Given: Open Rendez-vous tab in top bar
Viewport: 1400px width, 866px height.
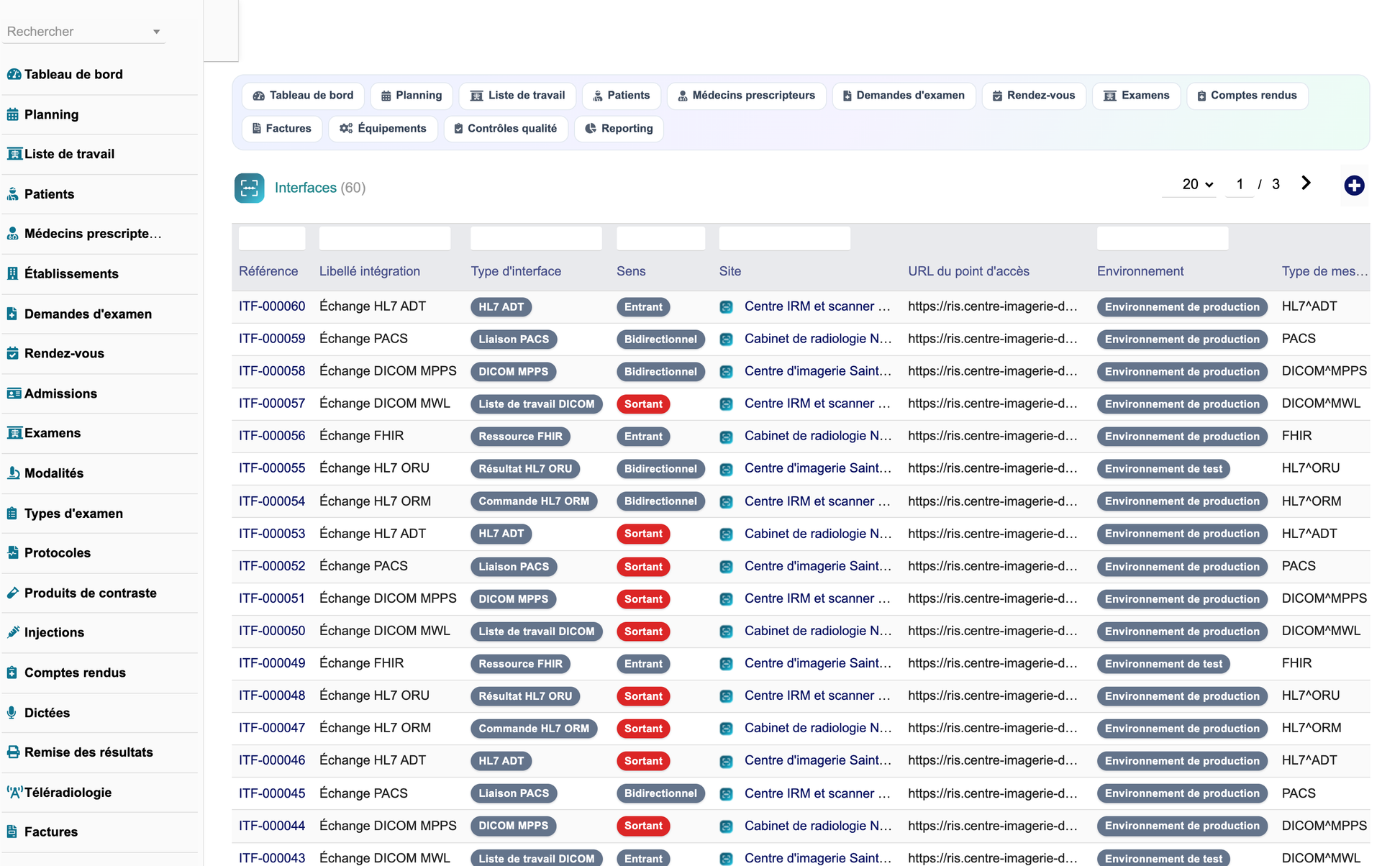Looking at the screenshot, I should click(1034, 96).
